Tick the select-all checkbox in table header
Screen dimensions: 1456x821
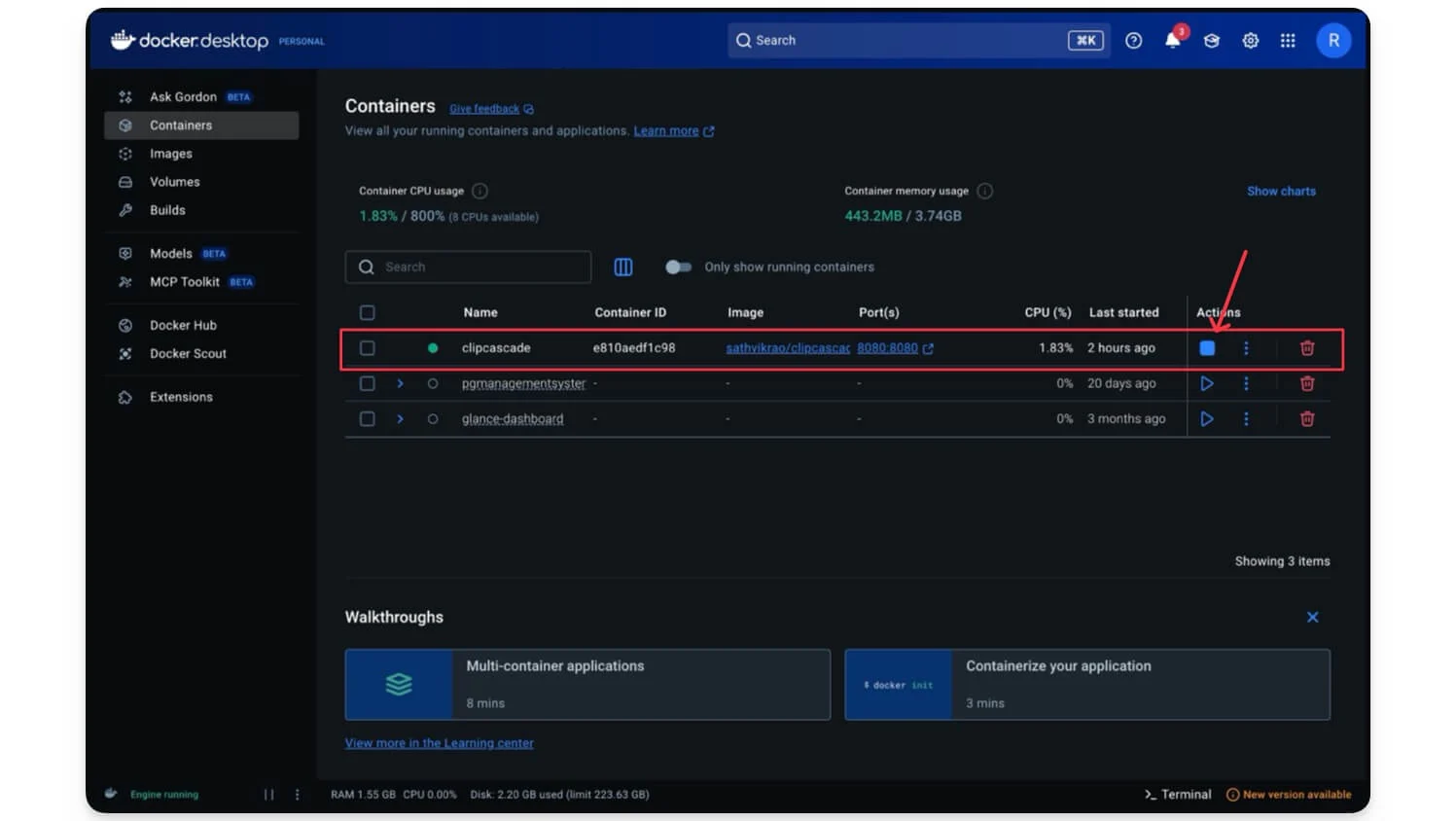pyautogui.click(x=367, y=312)
